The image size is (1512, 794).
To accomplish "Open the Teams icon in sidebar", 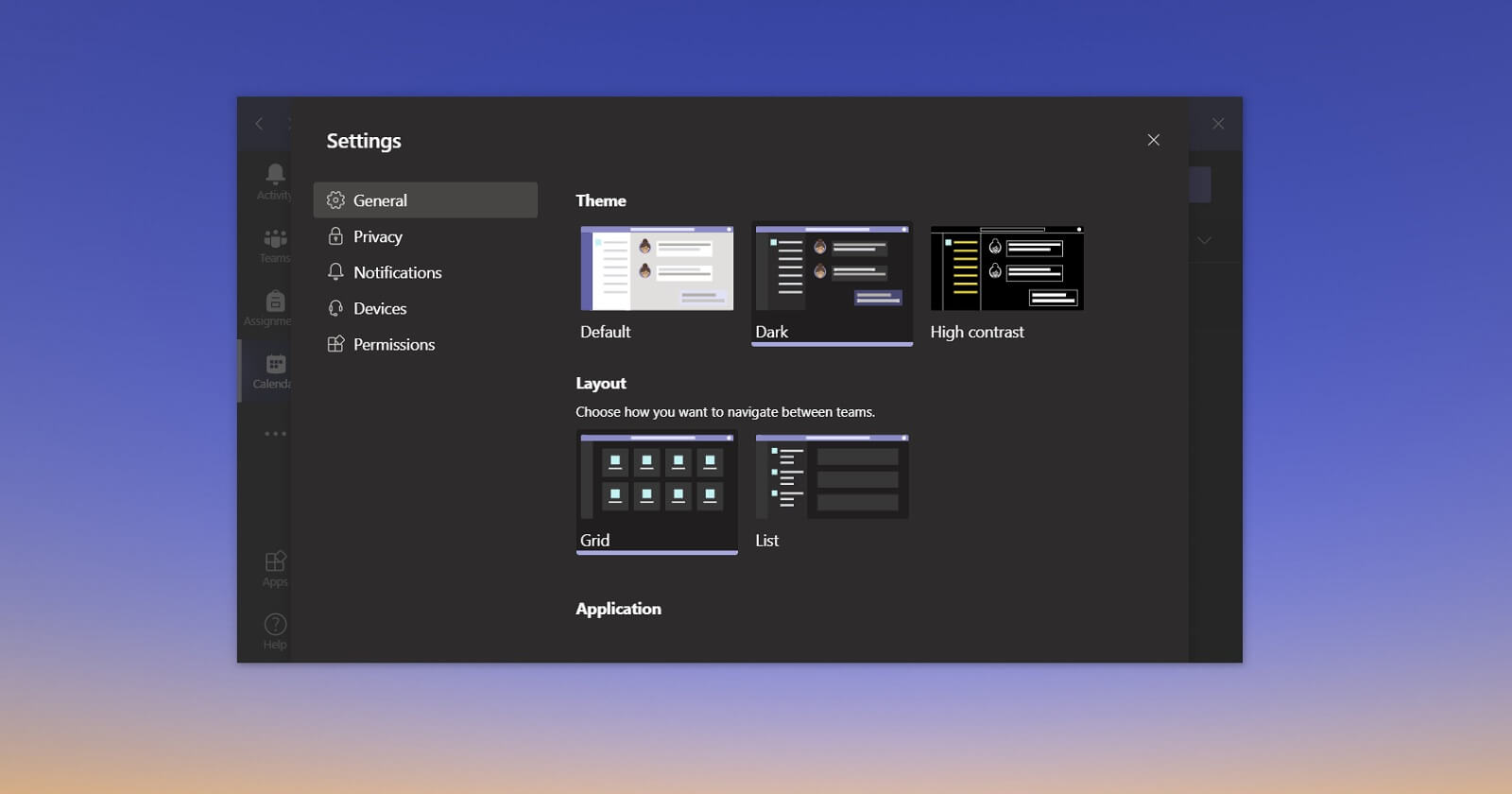I will pyautogui.click(x=275, y=238).
